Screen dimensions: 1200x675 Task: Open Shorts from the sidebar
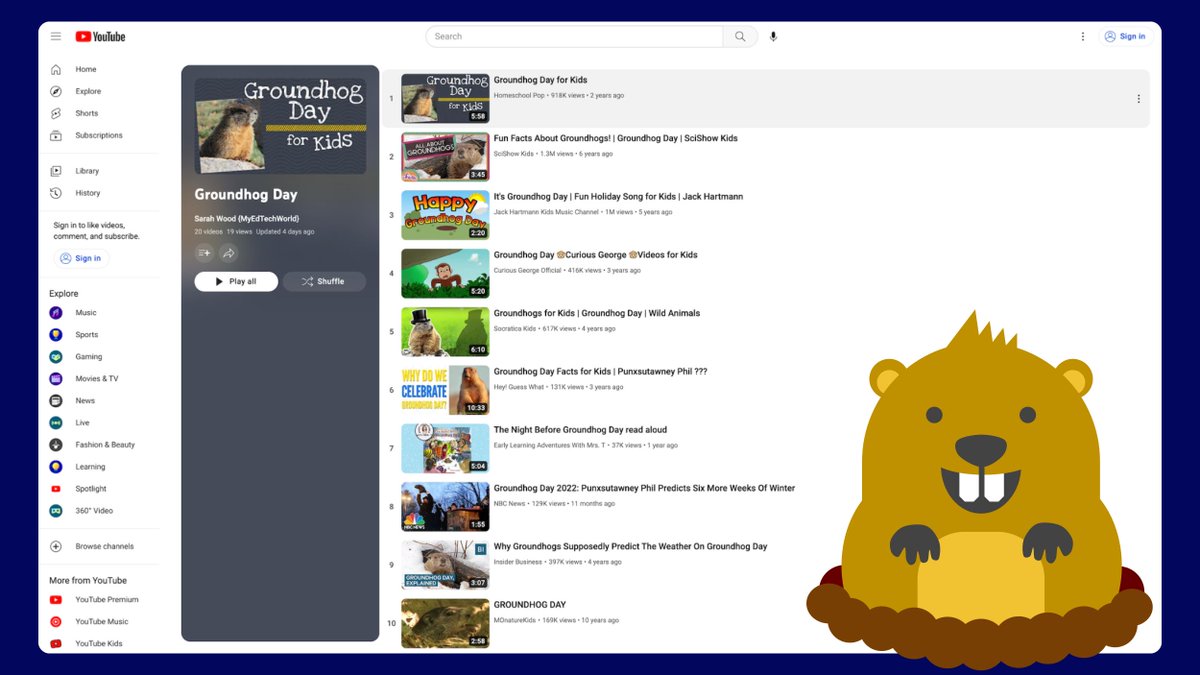coord(87,113)
